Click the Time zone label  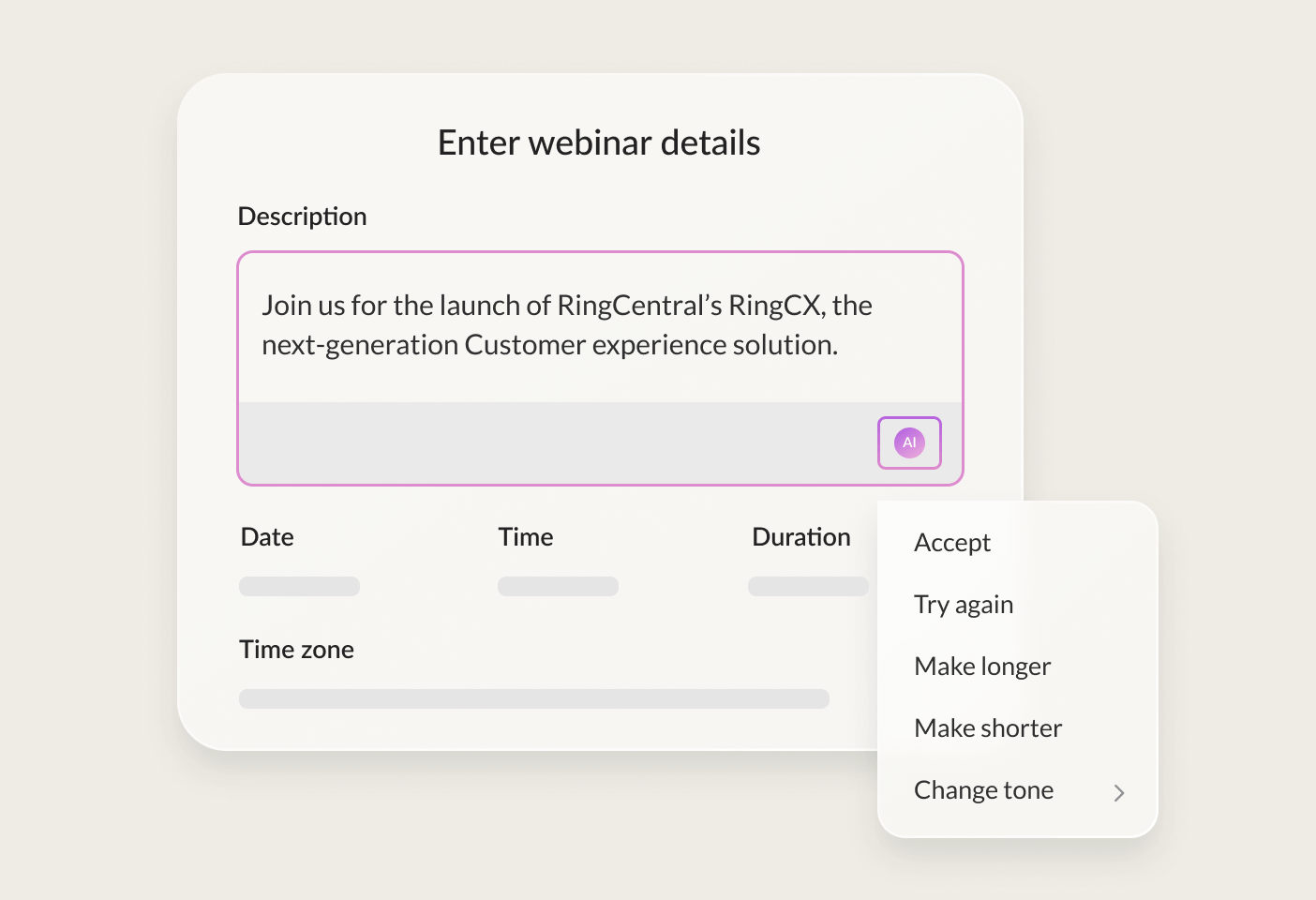tap(296, 650)
